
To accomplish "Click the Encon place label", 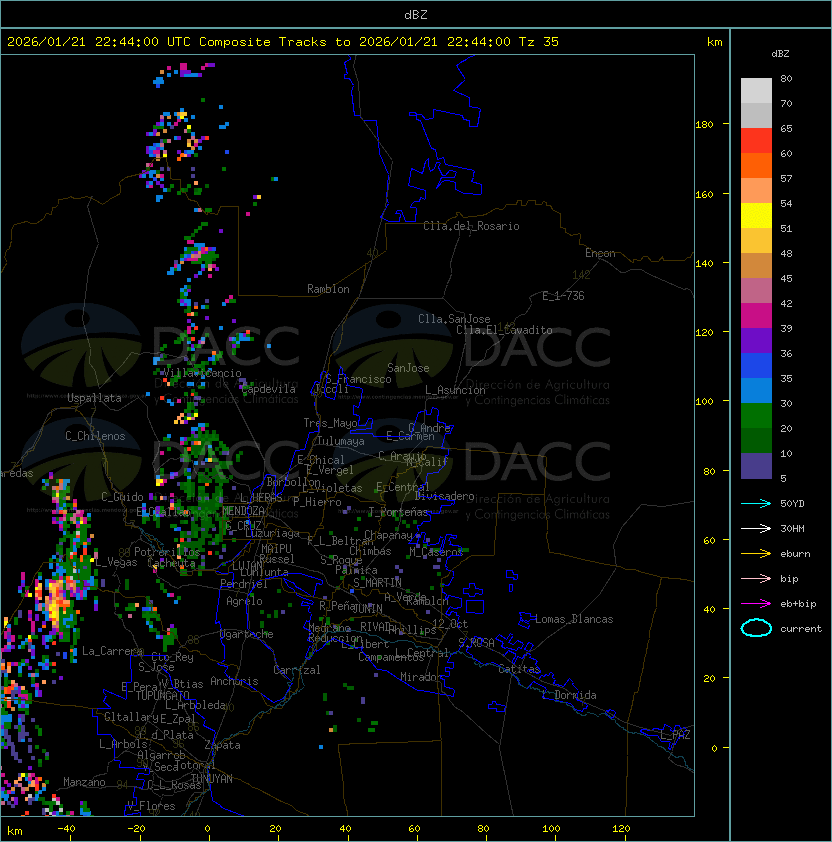I will pyautogui.click(x=600, y=253).
